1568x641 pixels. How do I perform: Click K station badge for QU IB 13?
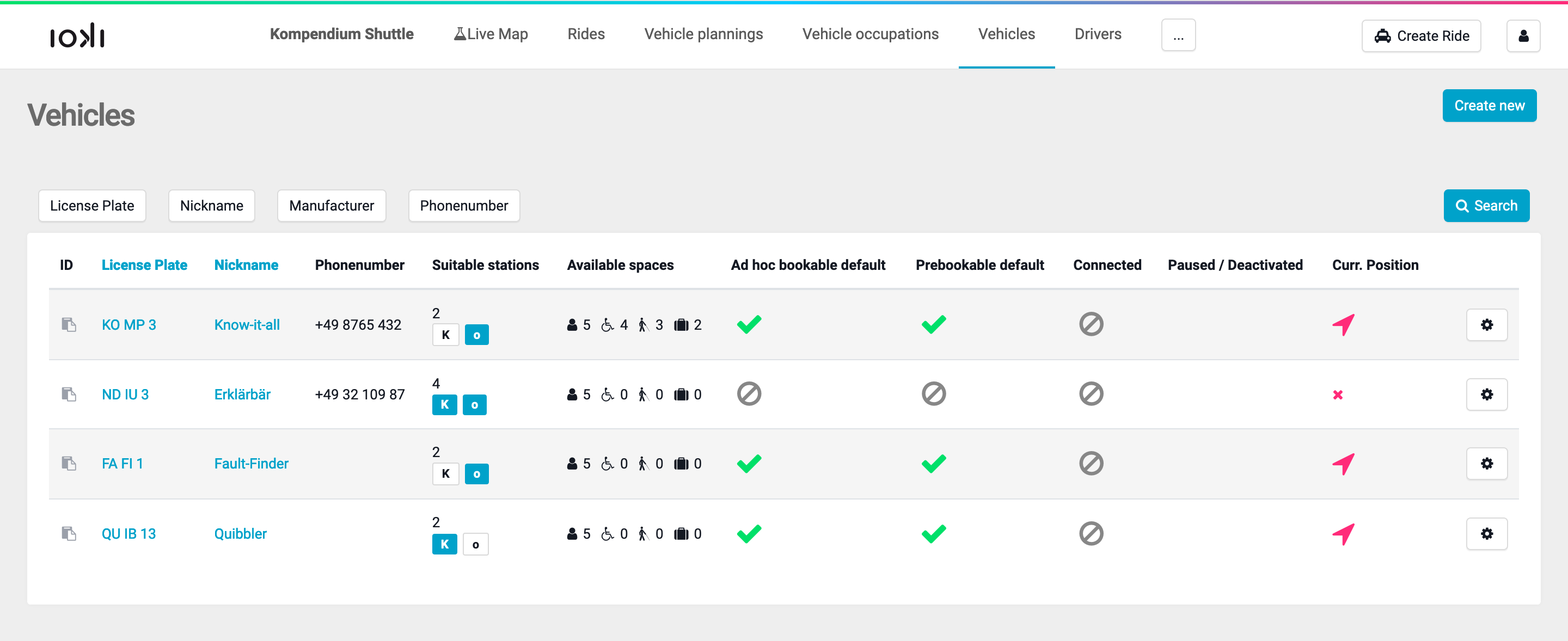tap(444, 544)
